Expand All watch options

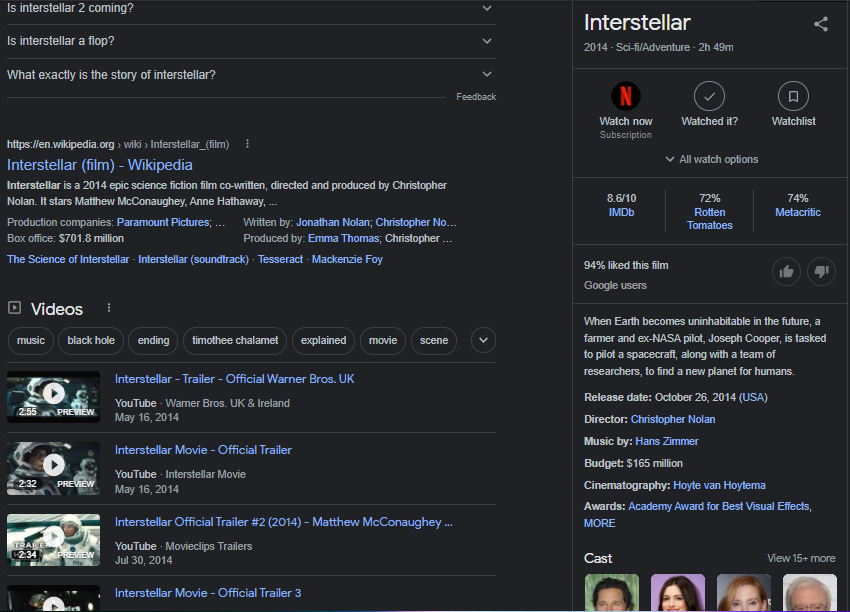(711, 159)
